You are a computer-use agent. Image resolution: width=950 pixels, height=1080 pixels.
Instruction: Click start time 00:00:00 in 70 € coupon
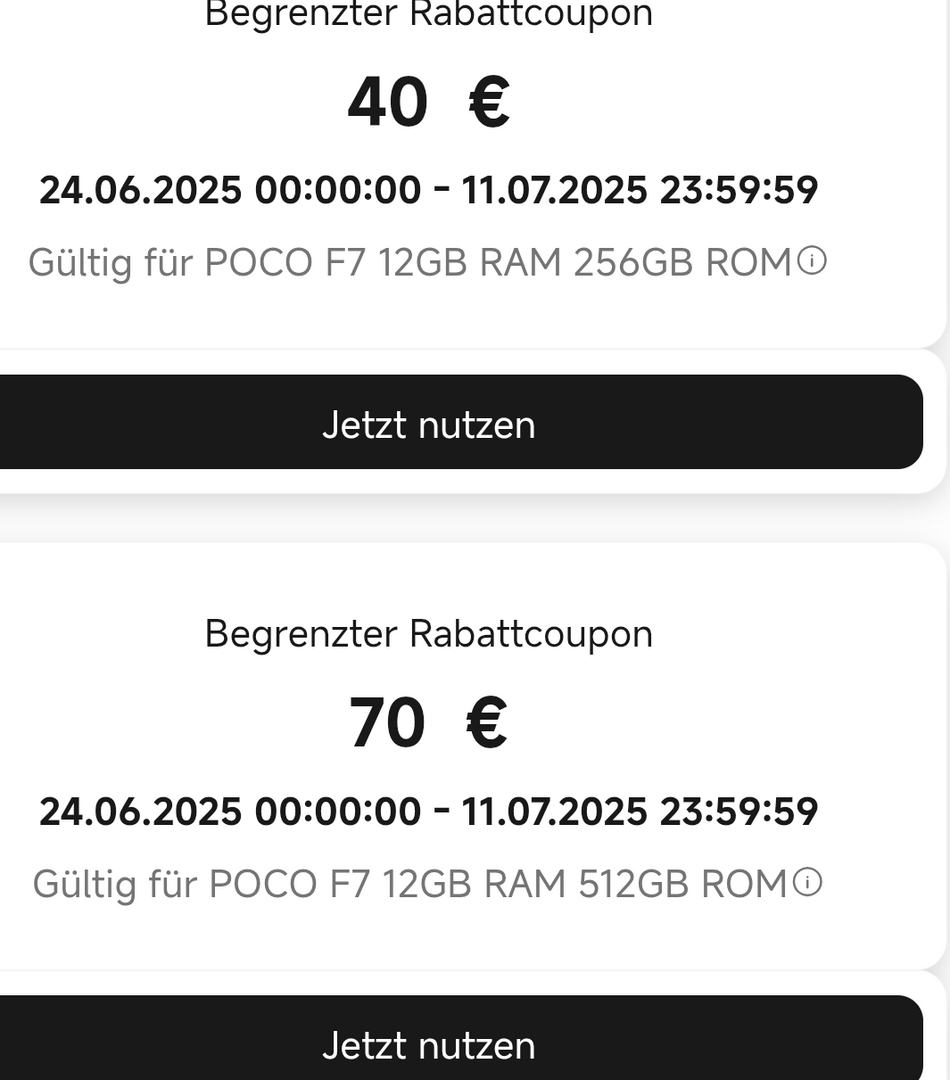pyautogui.click(x=338, y=811)
